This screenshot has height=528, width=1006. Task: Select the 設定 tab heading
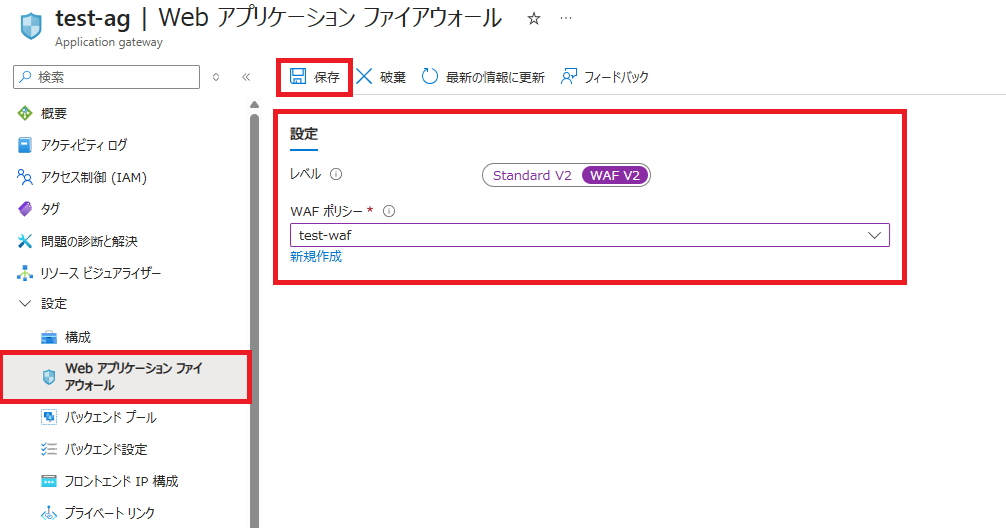pyautogui.click(x=303, y=133)
